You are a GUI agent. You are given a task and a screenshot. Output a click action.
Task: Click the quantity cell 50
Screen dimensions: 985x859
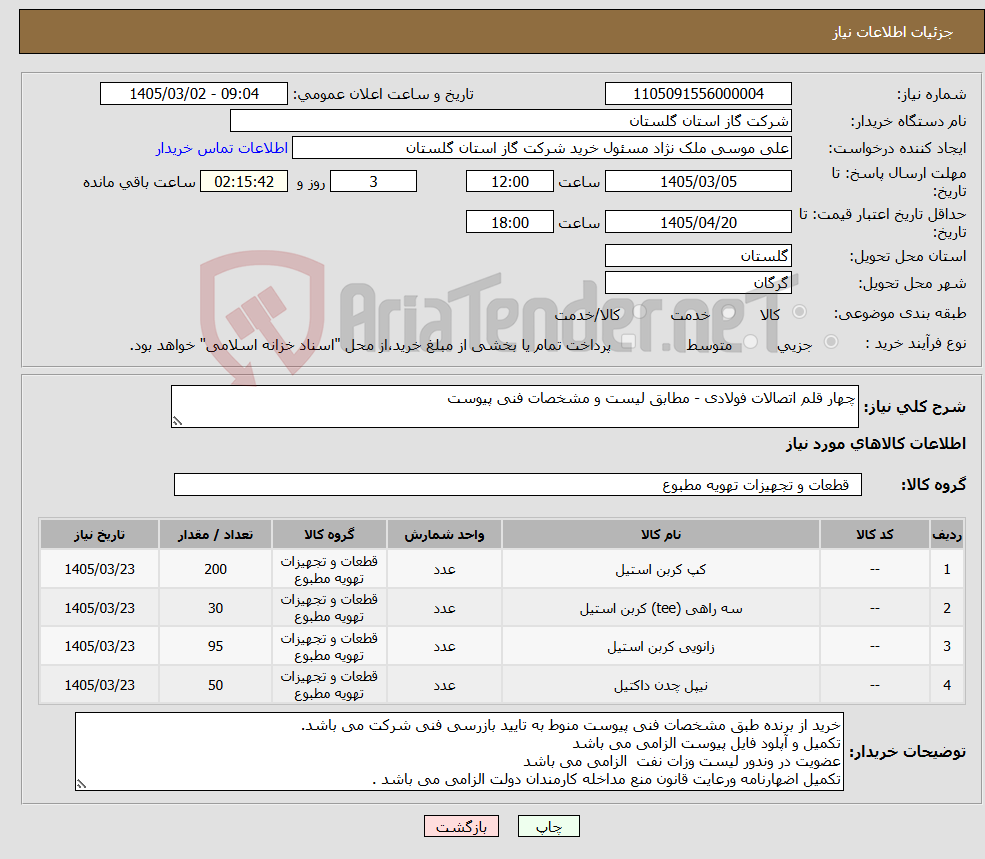(x=215, y=685)
